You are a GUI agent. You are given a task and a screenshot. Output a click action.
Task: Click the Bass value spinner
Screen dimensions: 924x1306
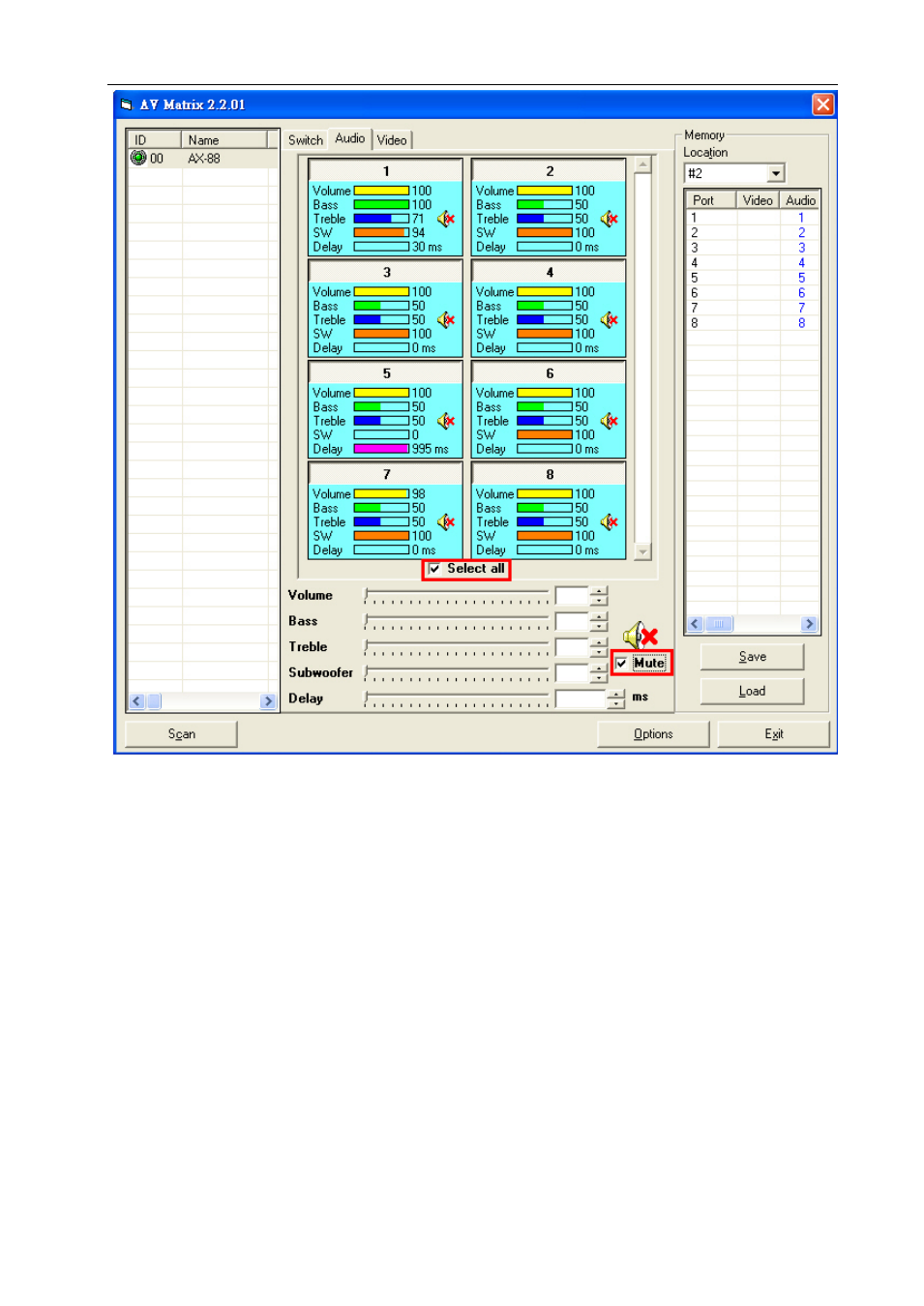(x=599, y=621)
